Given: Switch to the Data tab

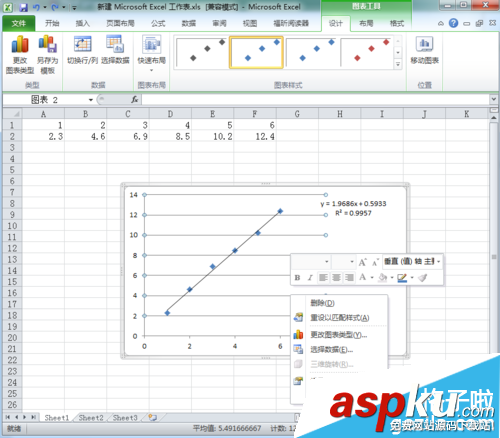Looking at the screenshot, I should 189,23.
